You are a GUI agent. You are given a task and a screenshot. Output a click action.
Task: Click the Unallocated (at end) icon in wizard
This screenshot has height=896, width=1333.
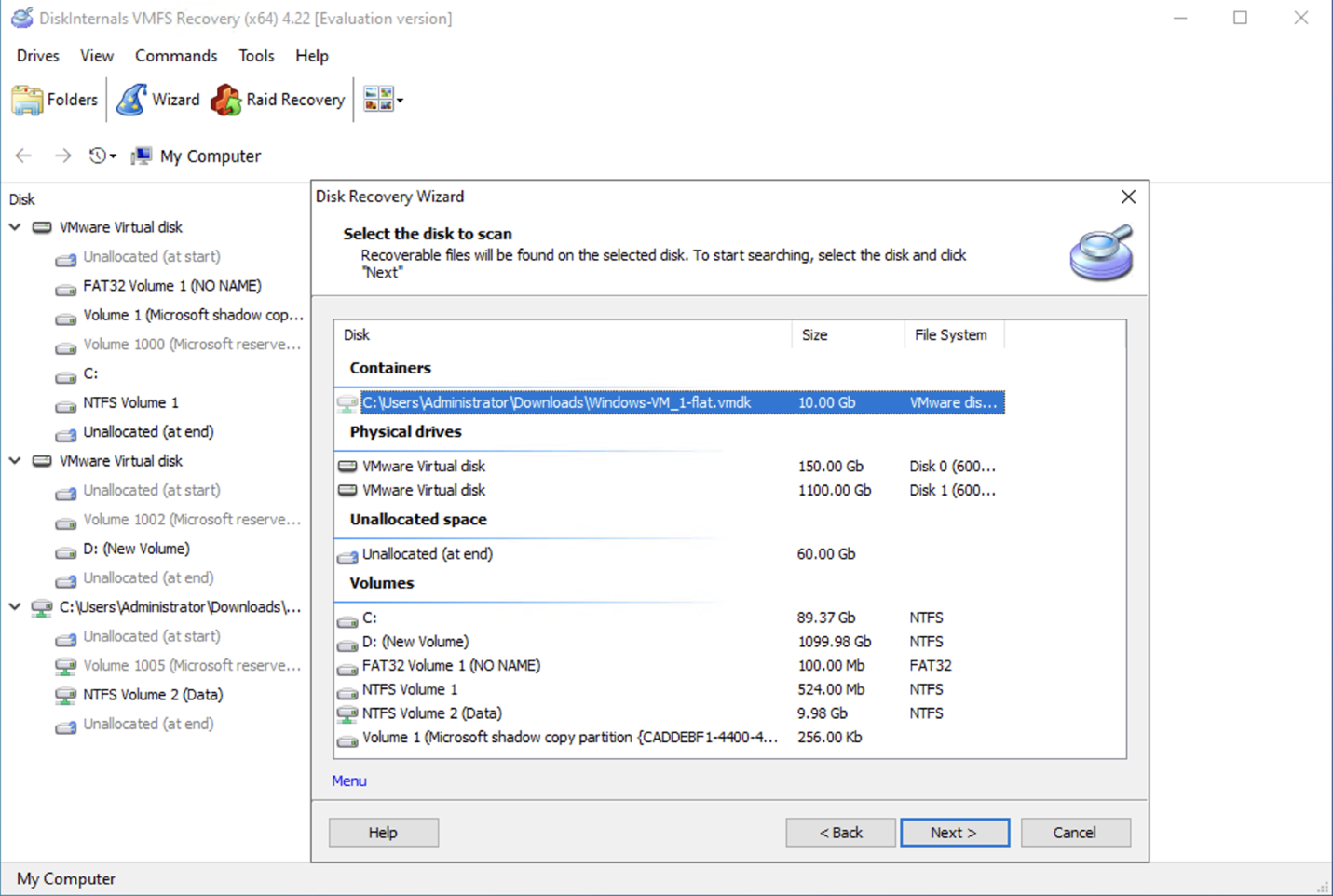[x=347, y=556]
